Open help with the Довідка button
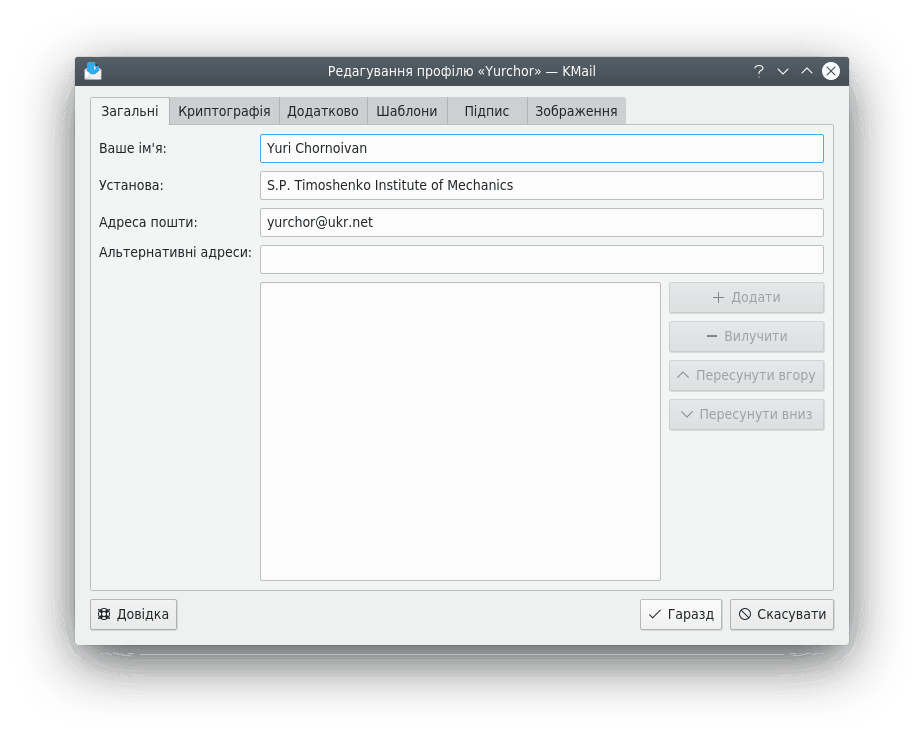The image size is (924, 738). (134, 614)
